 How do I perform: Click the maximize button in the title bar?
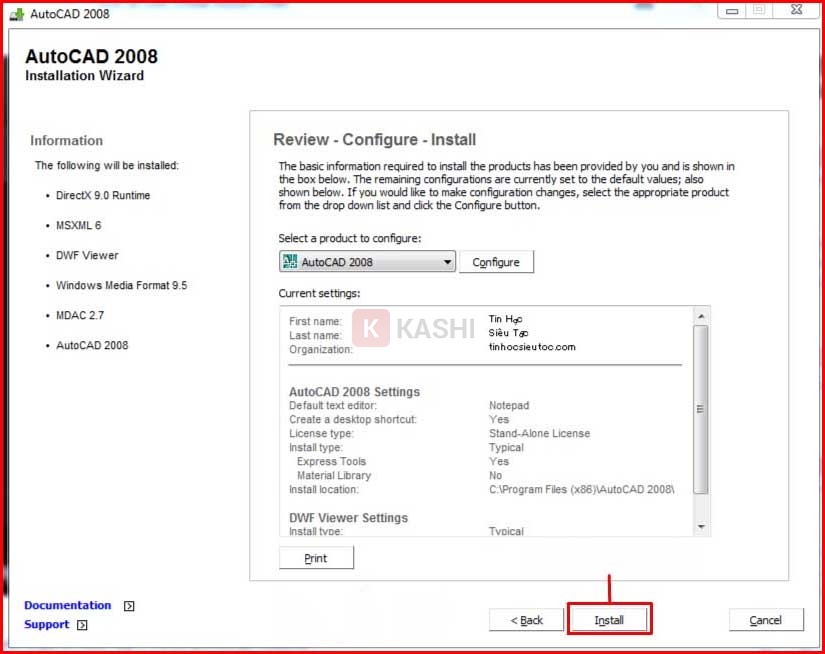click(759, 9)
